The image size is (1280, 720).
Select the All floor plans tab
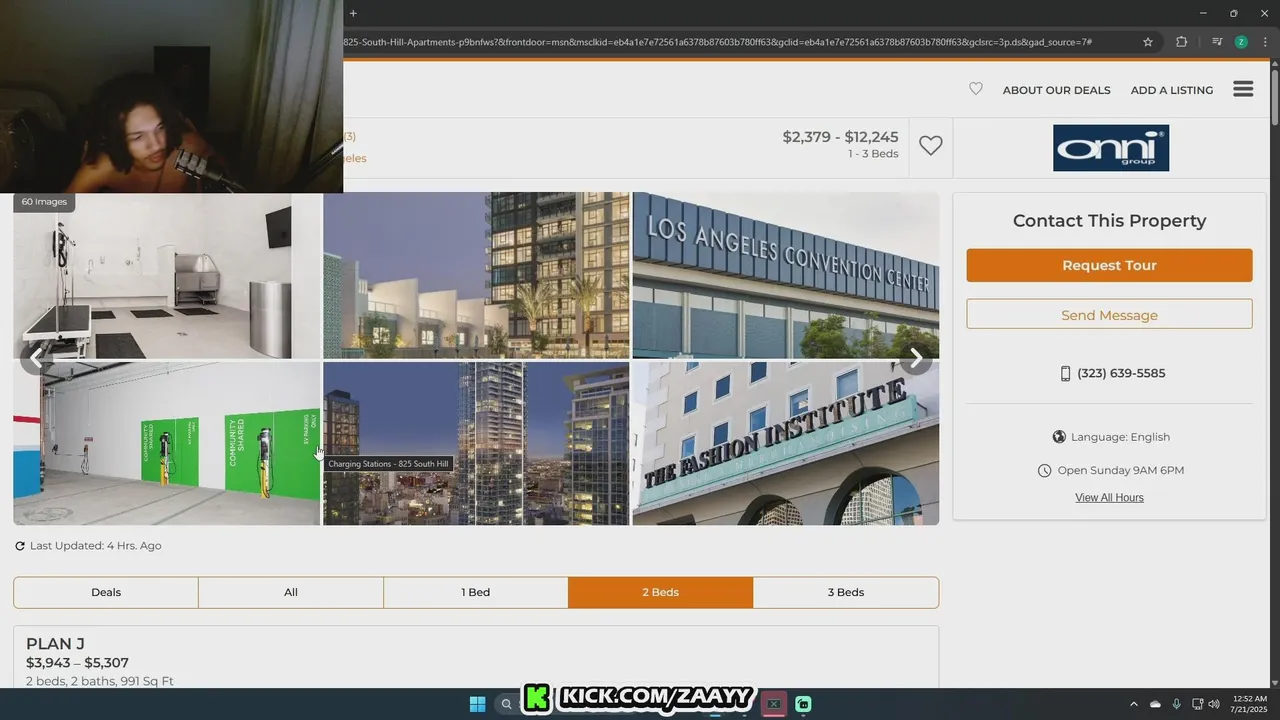pyautogui.click(x=291, y=592)
